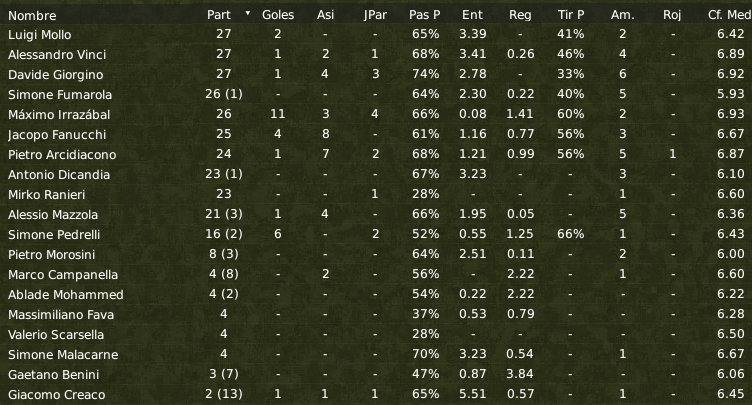This screenshot has width=752, height=405.
Task: Sort by Ent column header
Action: (472, 15)
